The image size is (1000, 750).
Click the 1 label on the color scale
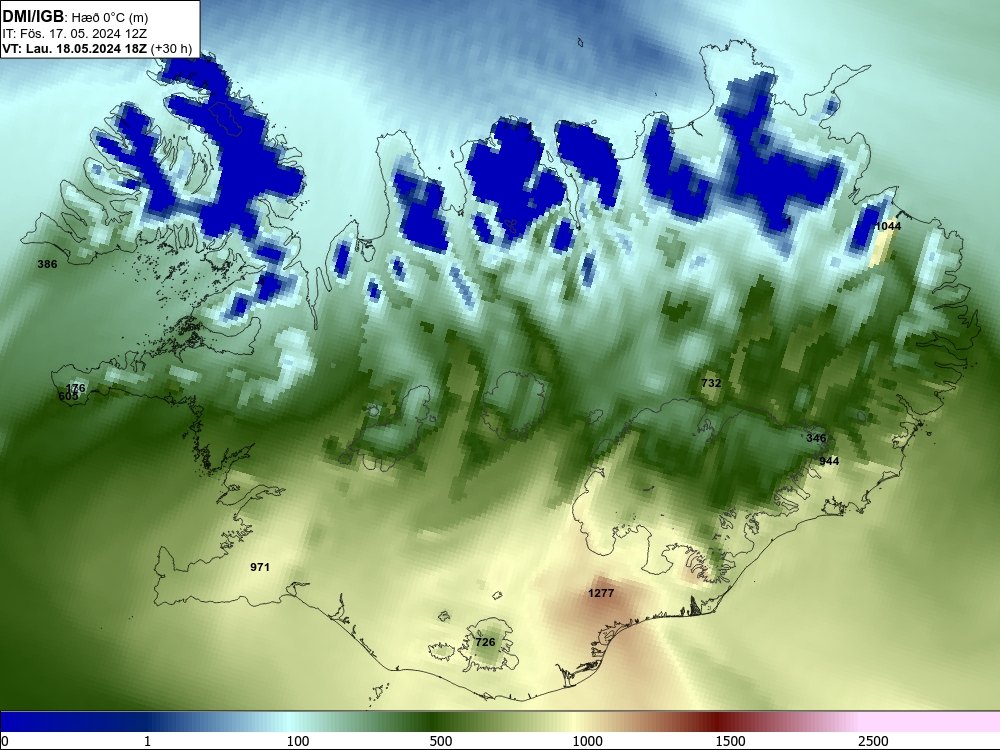147,741
